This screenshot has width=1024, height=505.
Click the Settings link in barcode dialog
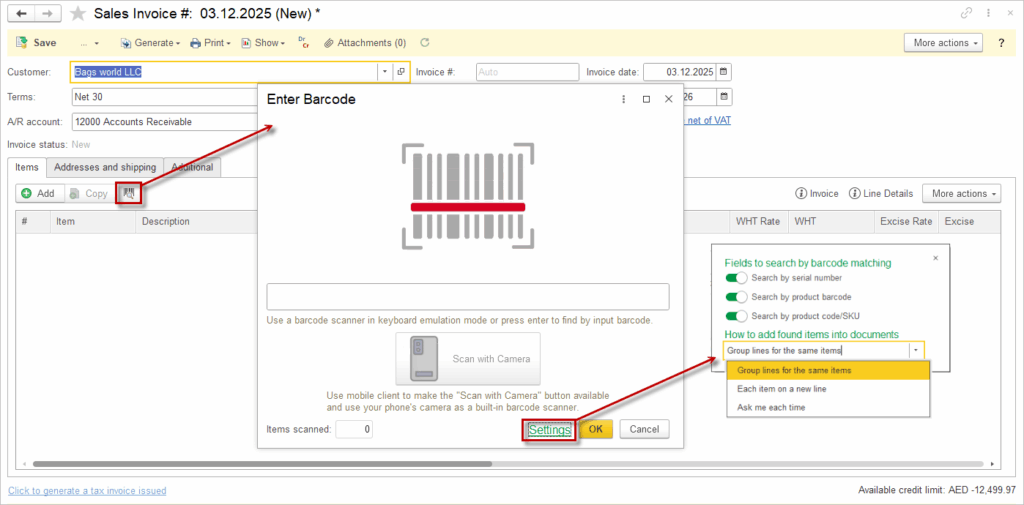click(x=549, y=429)
